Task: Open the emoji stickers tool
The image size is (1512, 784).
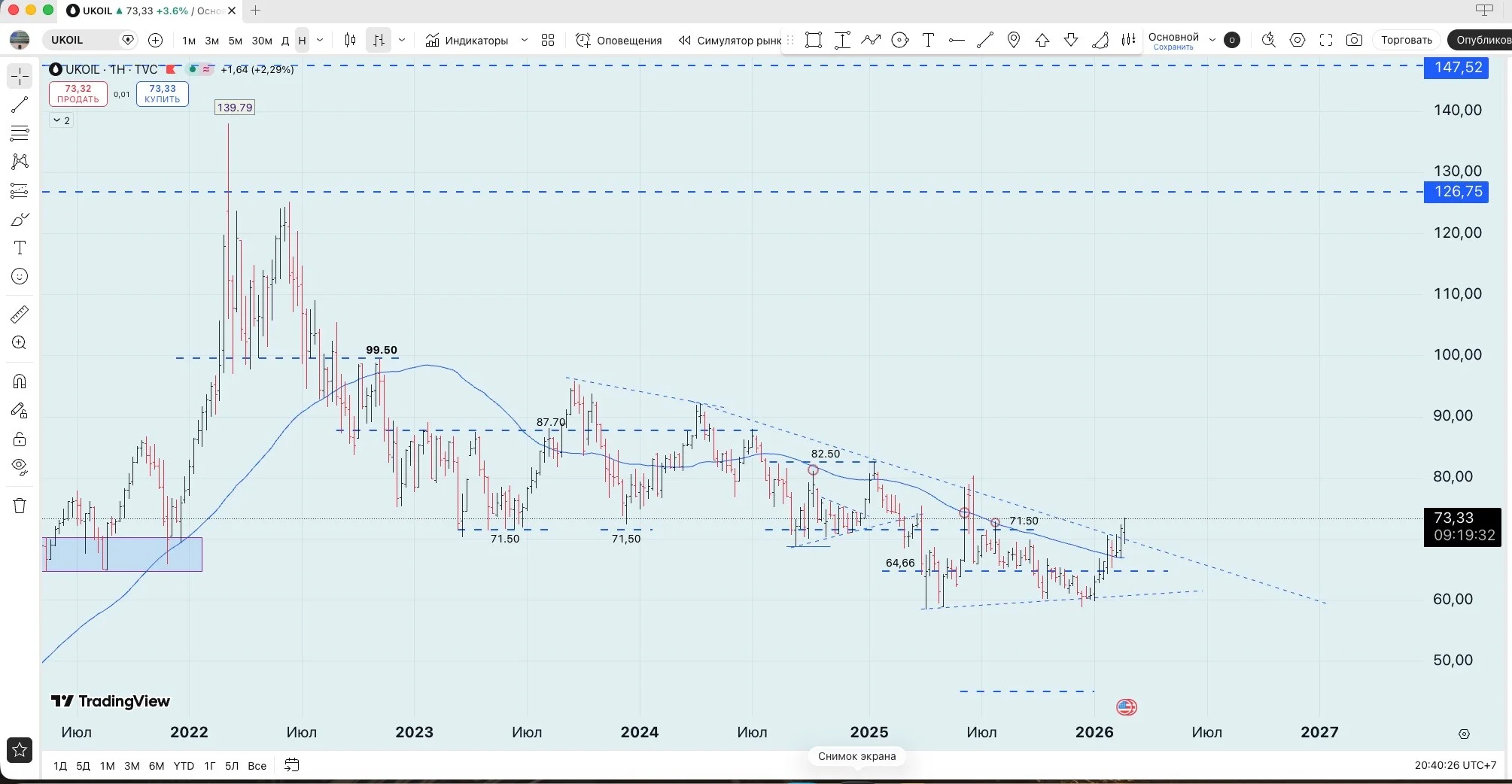Action: click(x=20, y=276)
